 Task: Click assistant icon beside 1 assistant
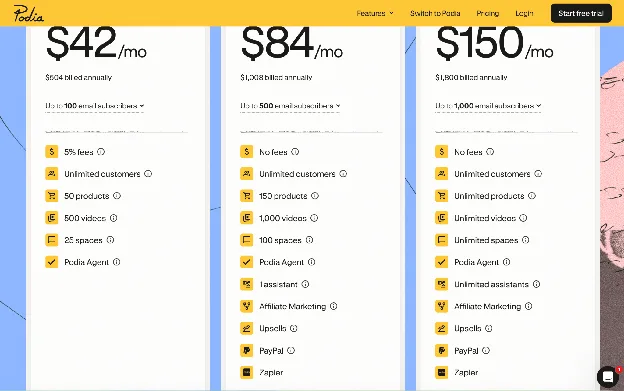[246, 284]
